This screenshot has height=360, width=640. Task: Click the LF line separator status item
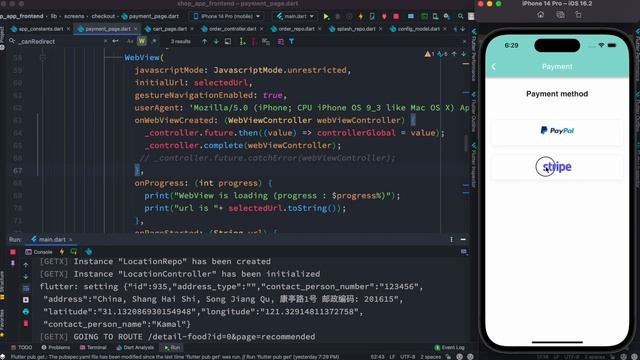point(392,357)
